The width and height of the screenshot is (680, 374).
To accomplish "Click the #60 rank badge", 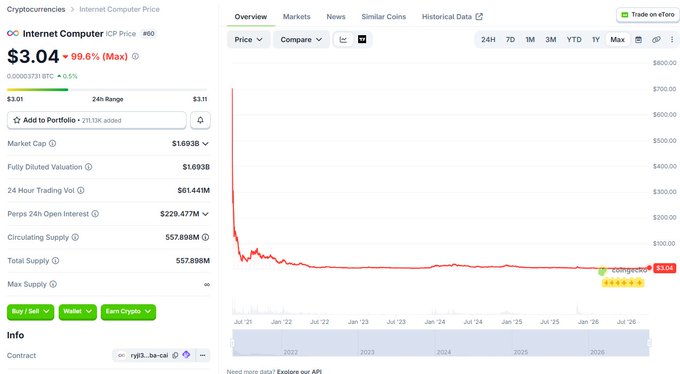I will [x=149, y=33].
